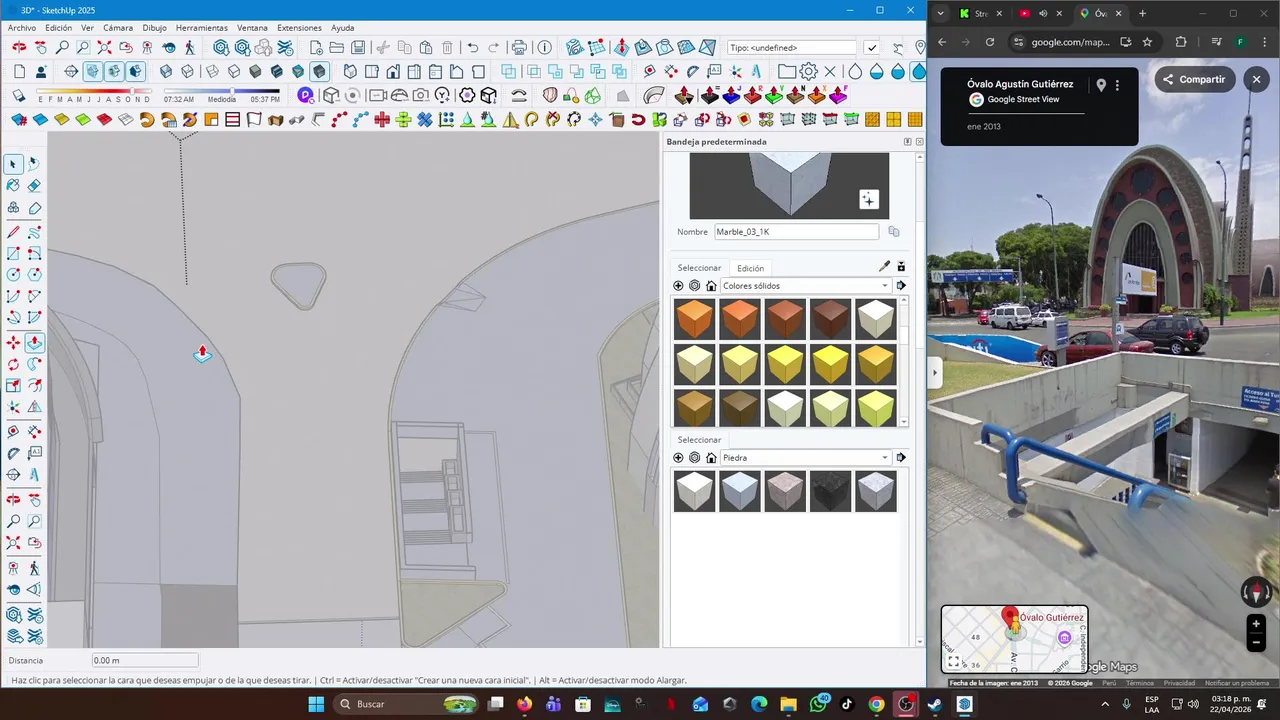This screenshot has width=1280, height=720.
Task: Click the eyedropper sample paint icon
Action: (884, 267)
